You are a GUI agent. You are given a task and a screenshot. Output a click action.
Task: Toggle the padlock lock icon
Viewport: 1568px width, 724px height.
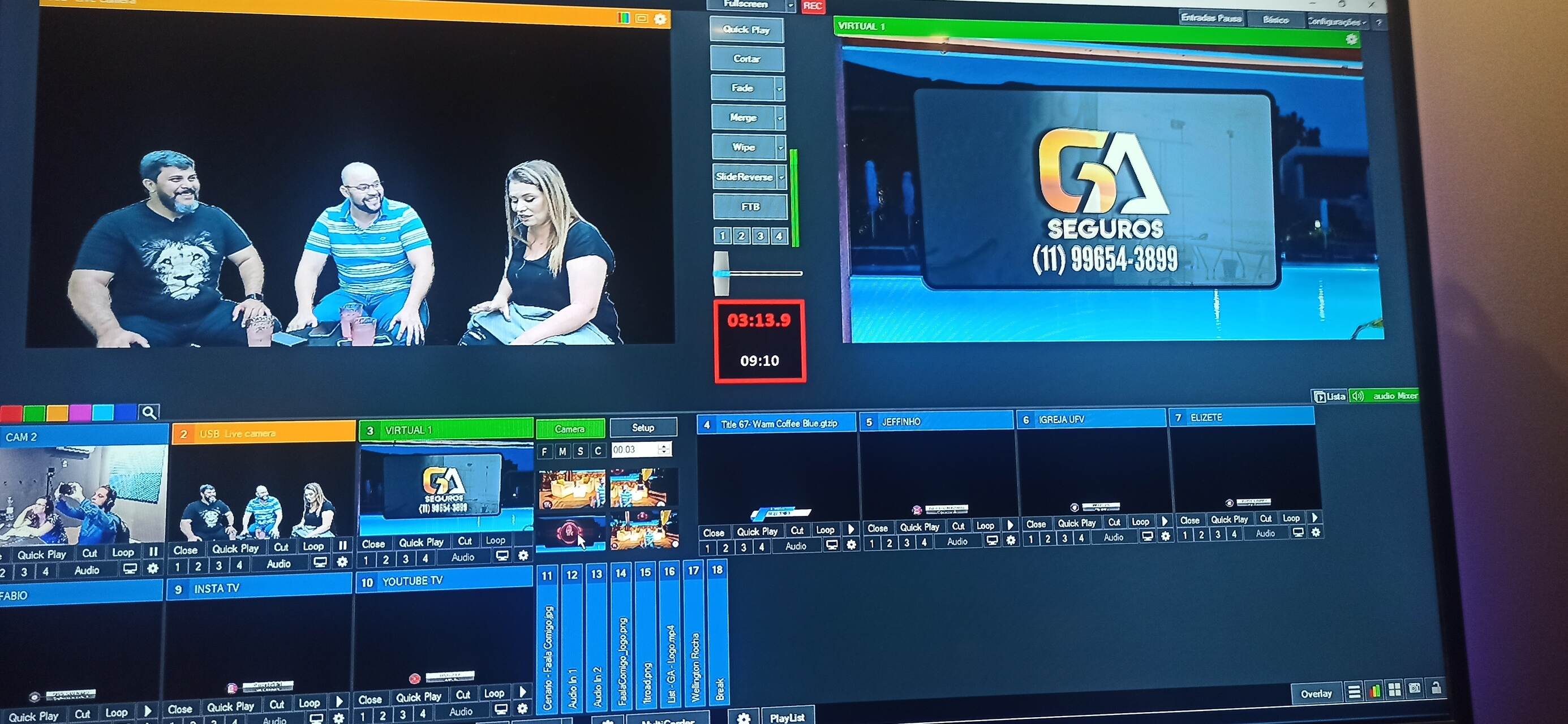pyautogui.click(x=1436, y=687)
